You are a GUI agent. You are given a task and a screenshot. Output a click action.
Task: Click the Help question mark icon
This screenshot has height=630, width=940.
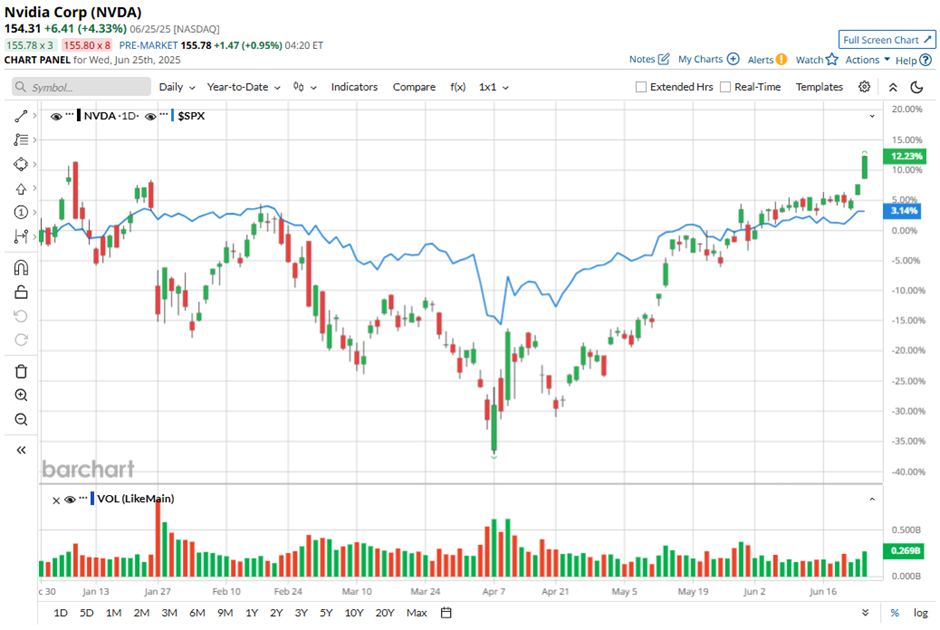click(x=926, y=60)
